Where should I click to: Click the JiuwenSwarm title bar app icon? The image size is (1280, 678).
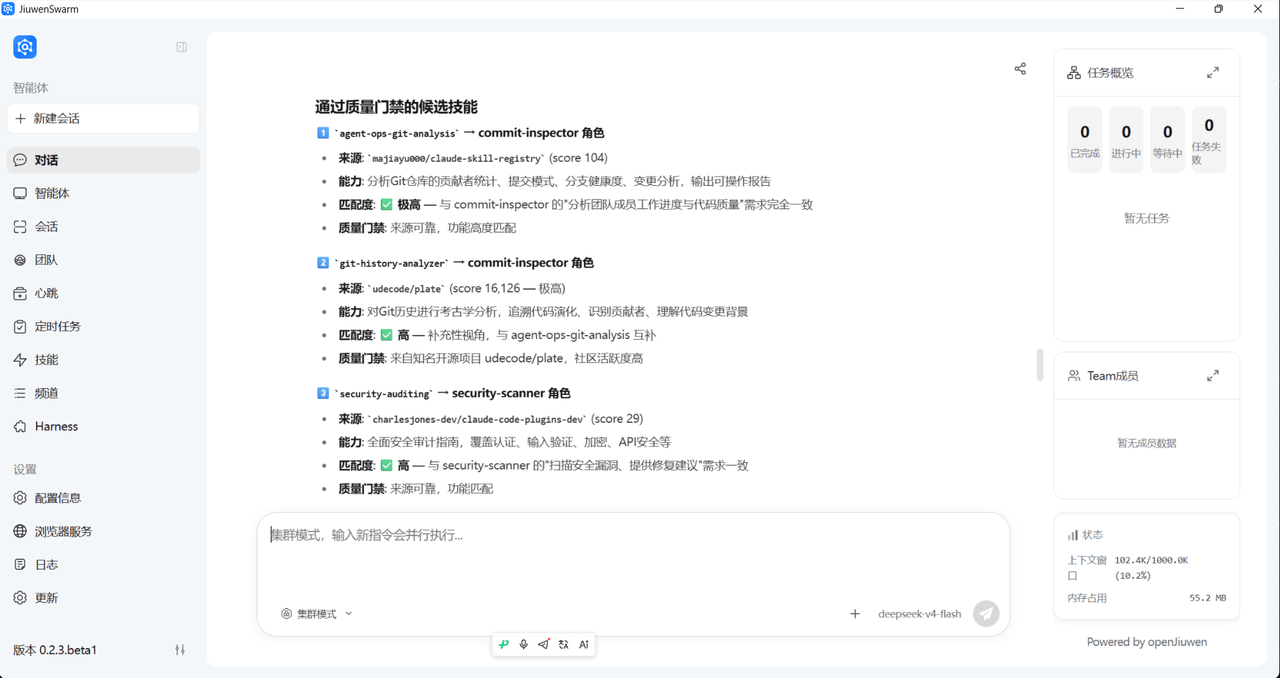point(8,9)
